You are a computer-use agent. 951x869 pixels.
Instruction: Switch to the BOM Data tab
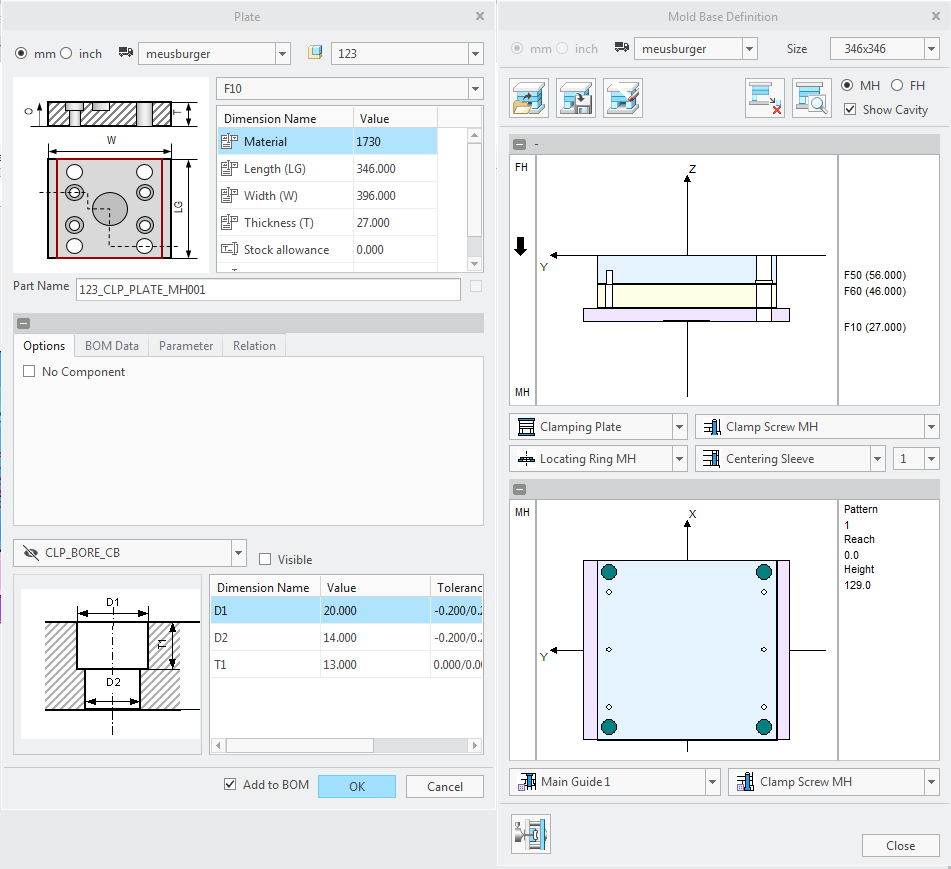tap(111, 346)
